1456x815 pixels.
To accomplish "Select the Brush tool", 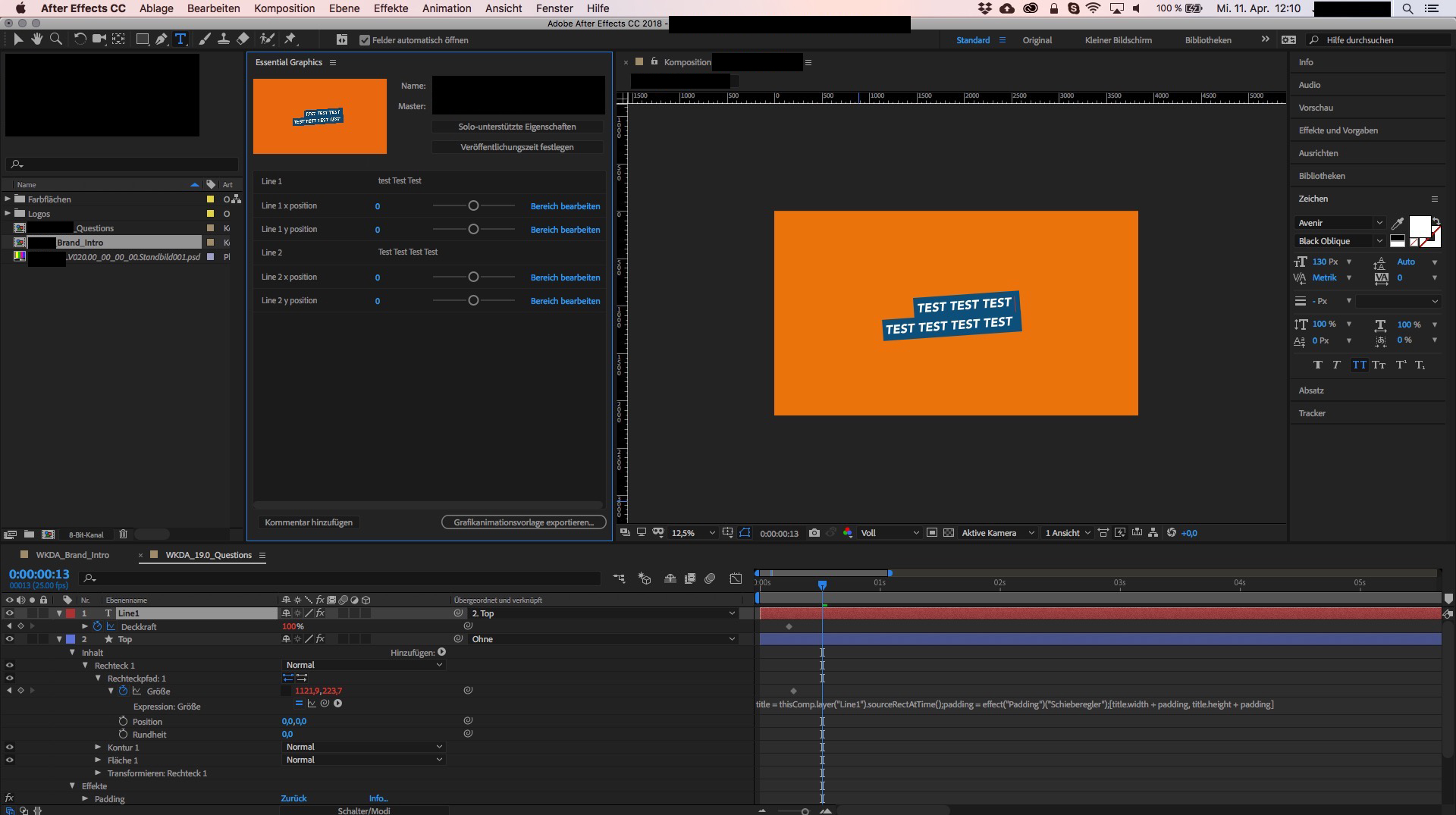I will pyautogui.click(x=202, y=39).
